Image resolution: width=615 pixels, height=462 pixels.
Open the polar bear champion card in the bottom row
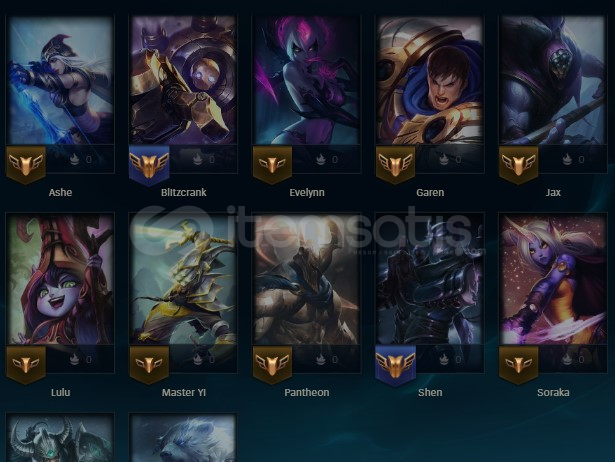183,438
